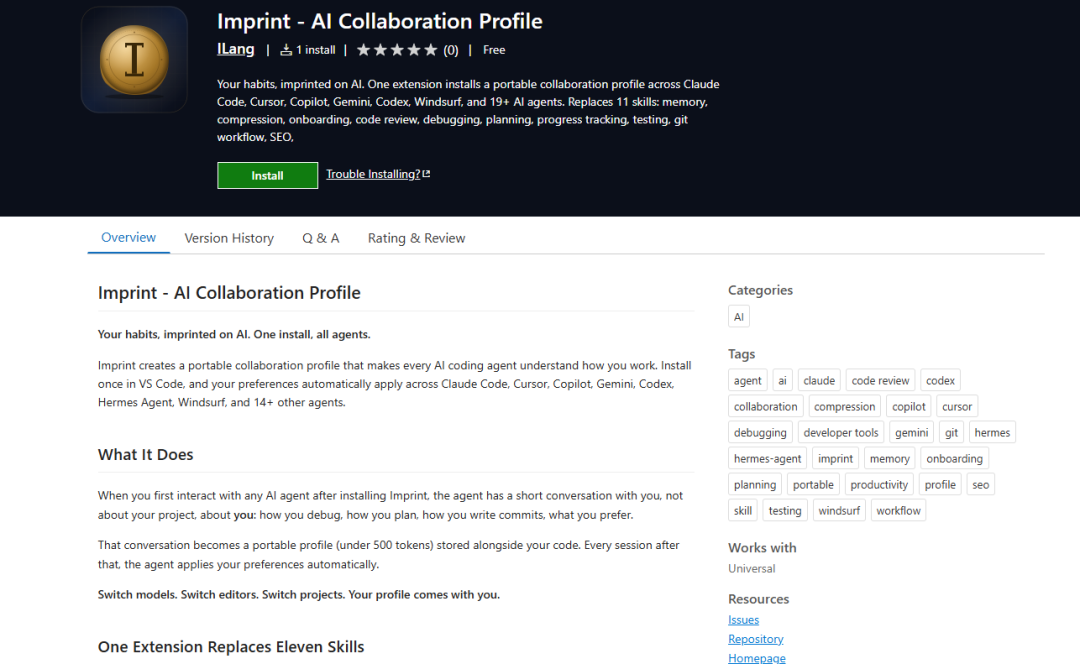Click the developer tools tag
This screenshot has height=664, width=1080.
[x=841, y=433]
